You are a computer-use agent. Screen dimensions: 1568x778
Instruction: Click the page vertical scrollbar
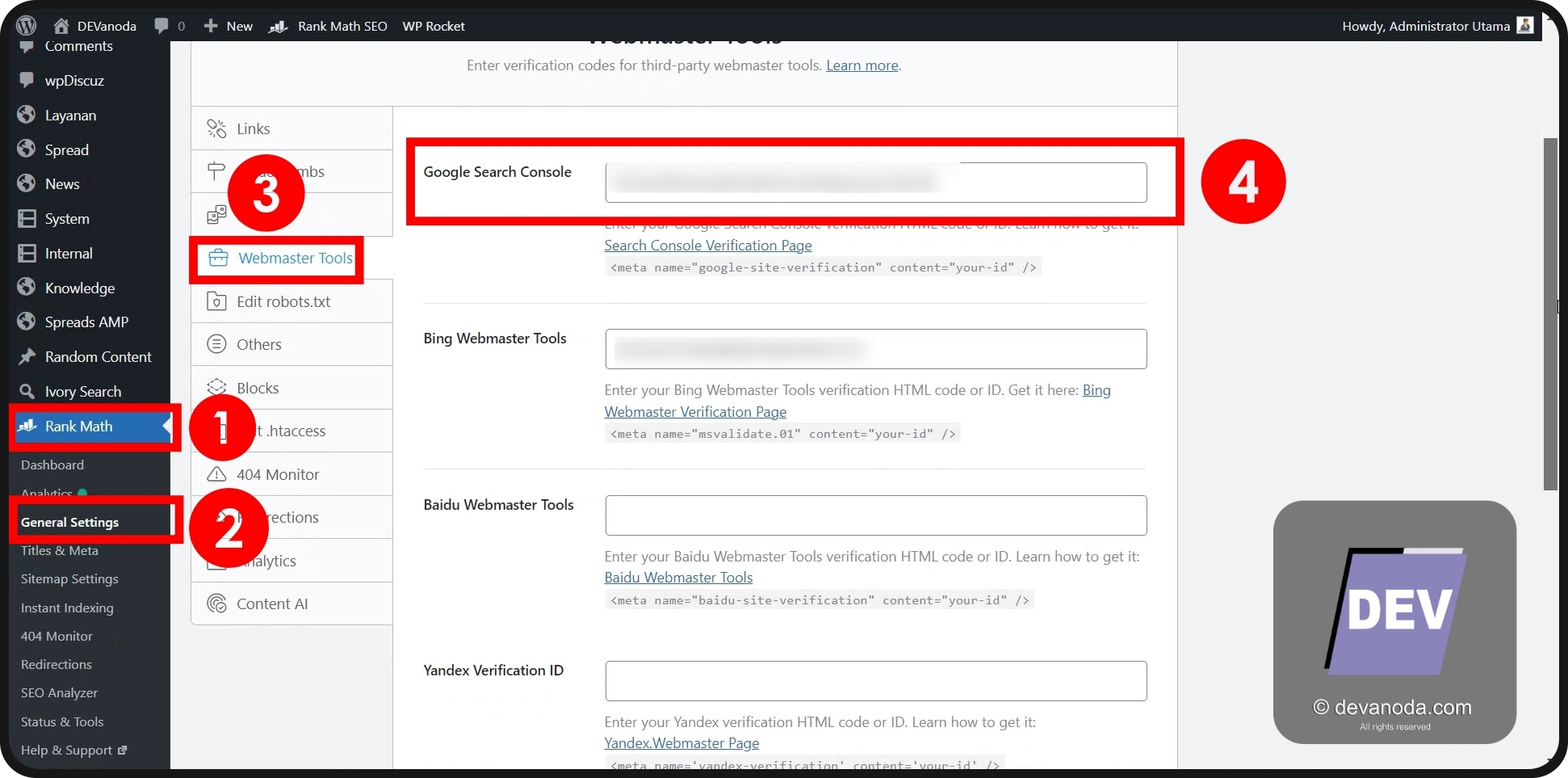[1550, 313]
